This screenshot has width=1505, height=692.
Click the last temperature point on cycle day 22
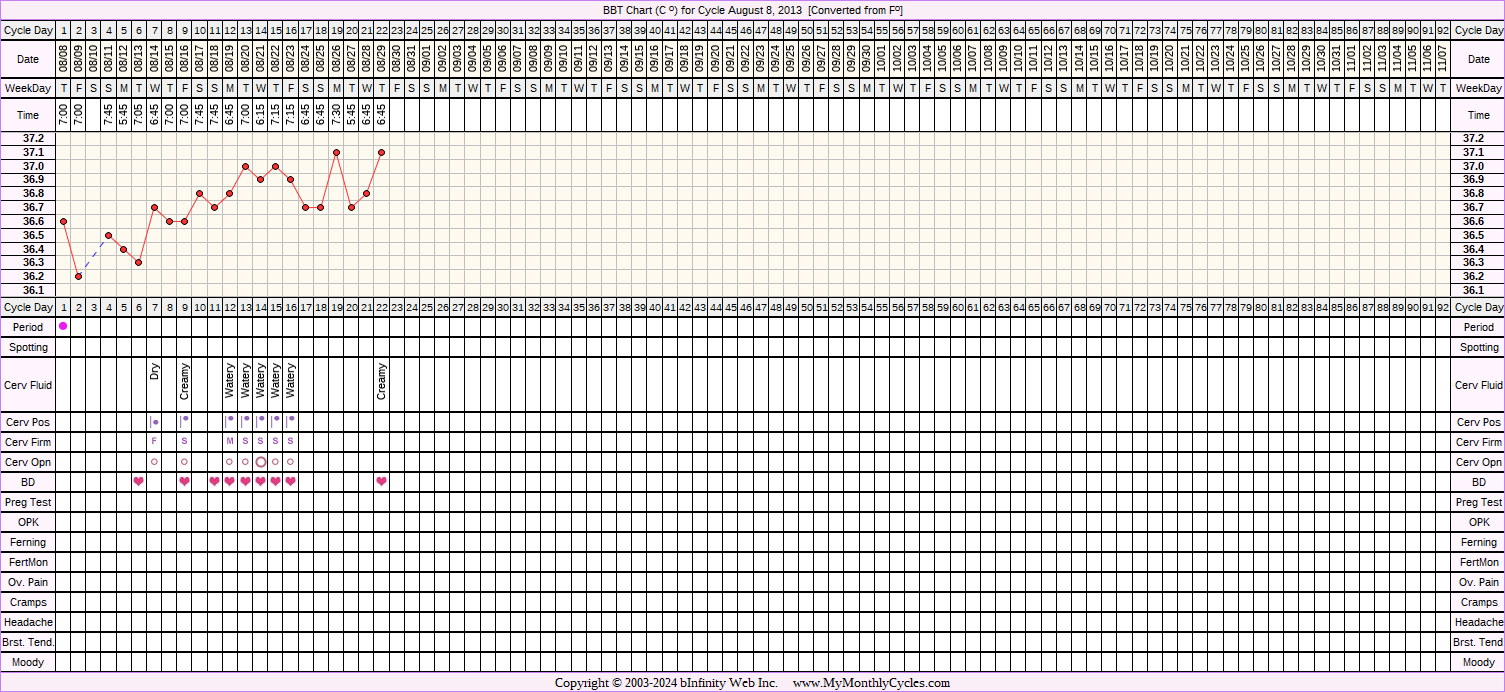click(382, 152)
